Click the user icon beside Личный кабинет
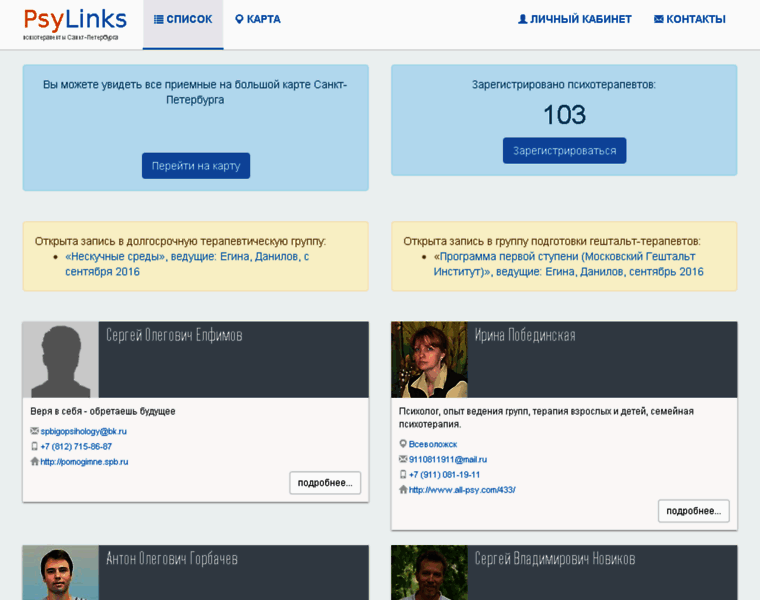 (x=522, y=19)
